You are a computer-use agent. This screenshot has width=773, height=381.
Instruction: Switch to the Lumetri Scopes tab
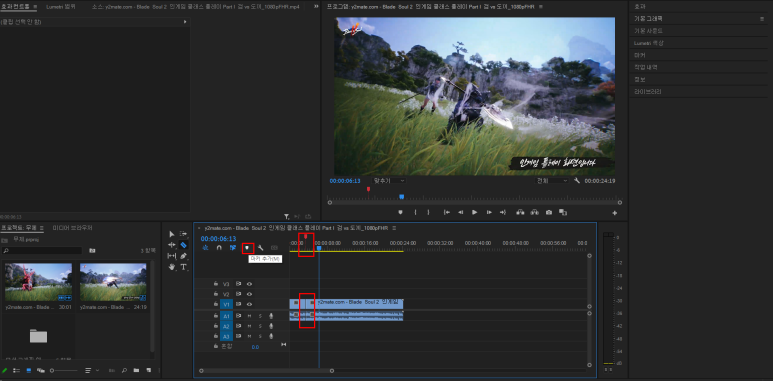61,7
